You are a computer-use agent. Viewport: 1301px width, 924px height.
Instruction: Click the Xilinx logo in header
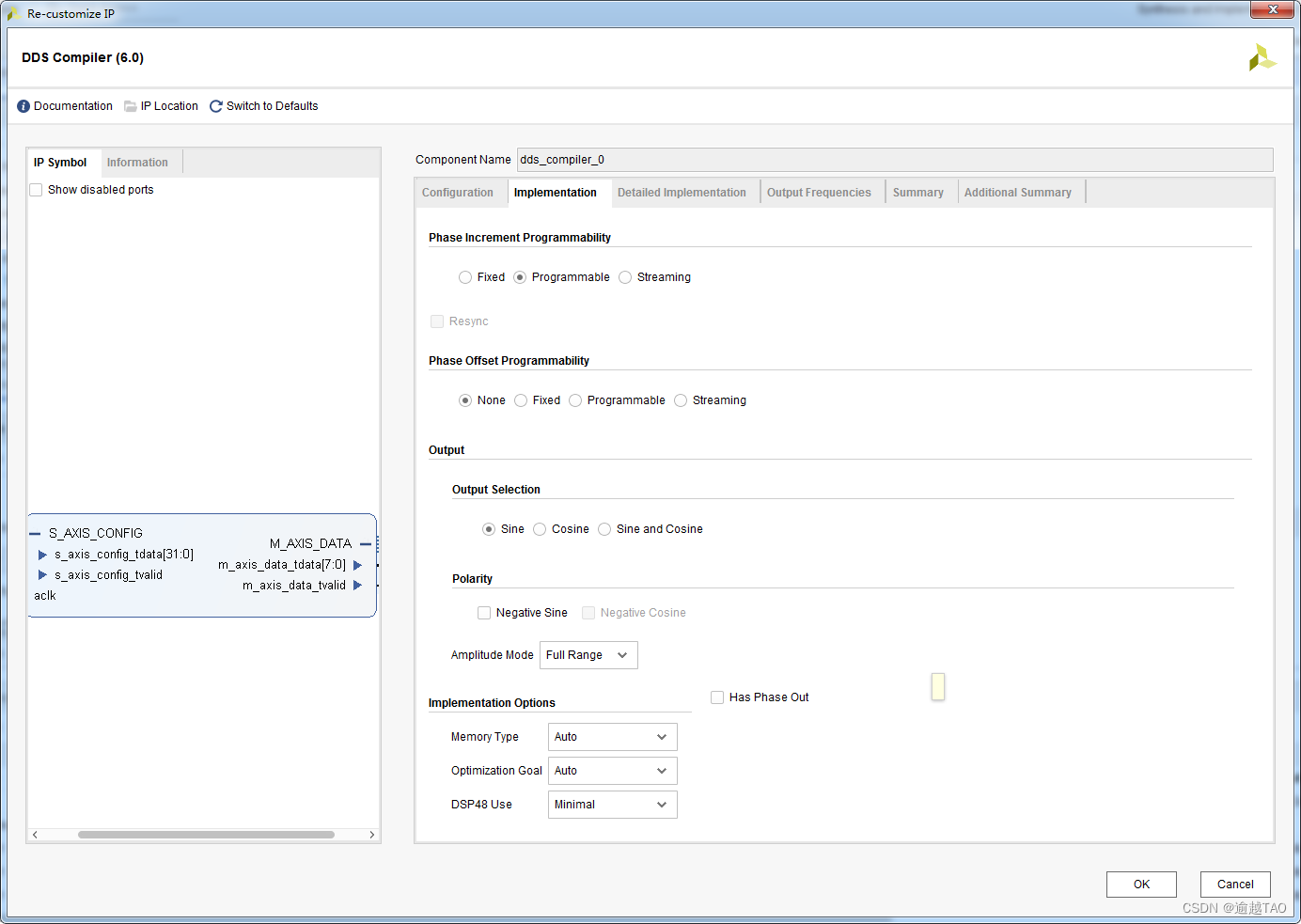coord(1262,57)
